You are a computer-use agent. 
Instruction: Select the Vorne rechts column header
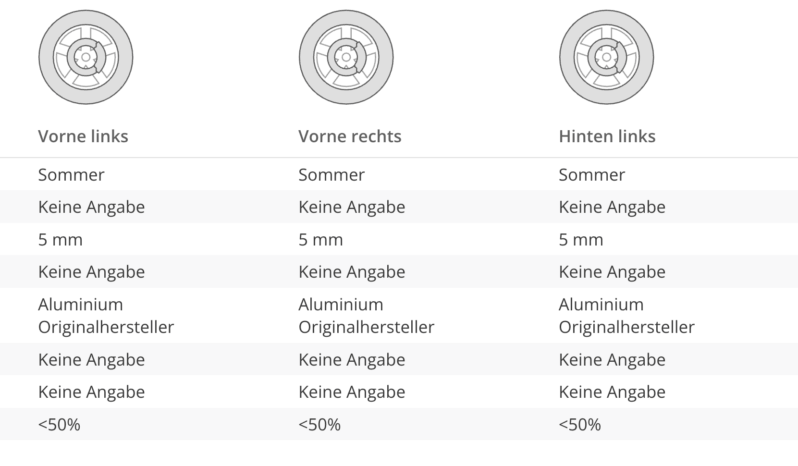[350, 136]
